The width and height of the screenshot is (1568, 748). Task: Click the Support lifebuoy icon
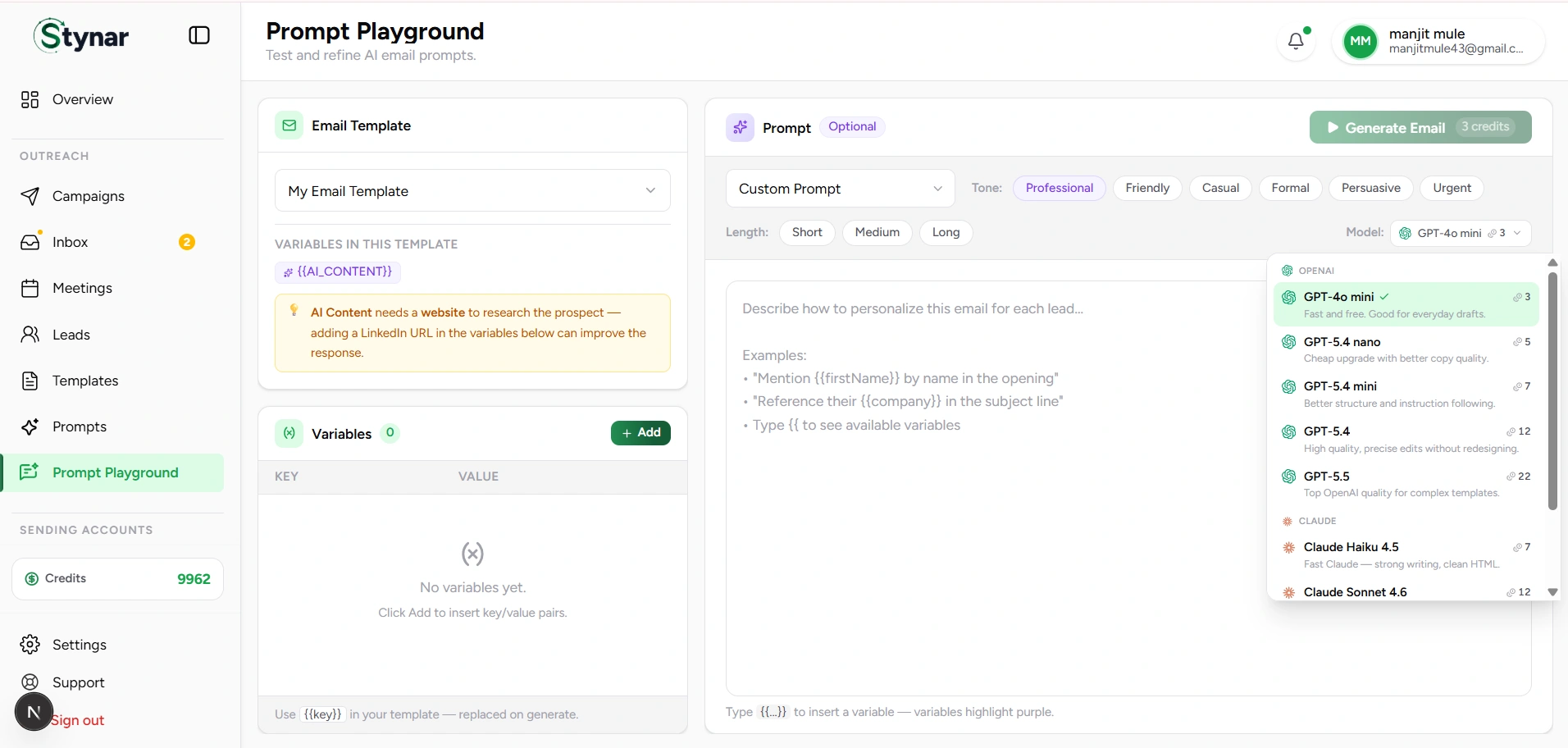(30, 682)
